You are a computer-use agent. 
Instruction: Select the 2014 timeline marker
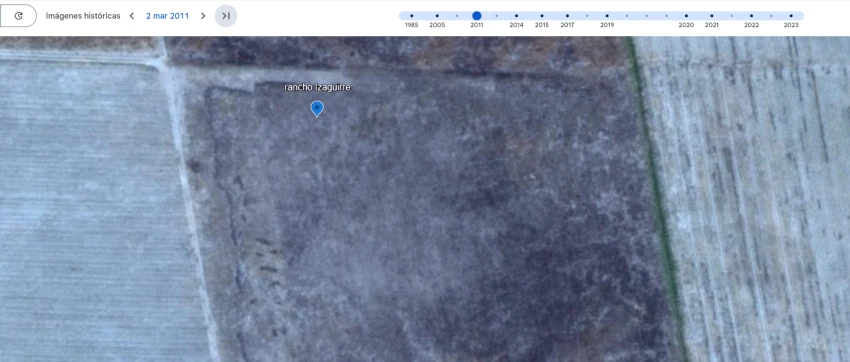coord(516,16)
